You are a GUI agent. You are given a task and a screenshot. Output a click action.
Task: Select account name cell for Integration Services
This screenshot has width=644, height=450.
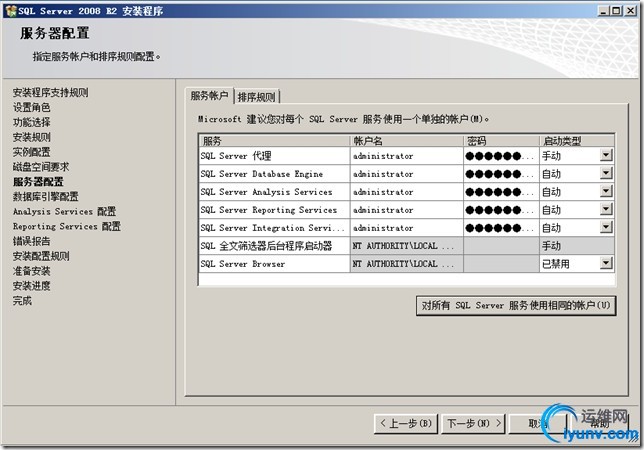point(407,228)
